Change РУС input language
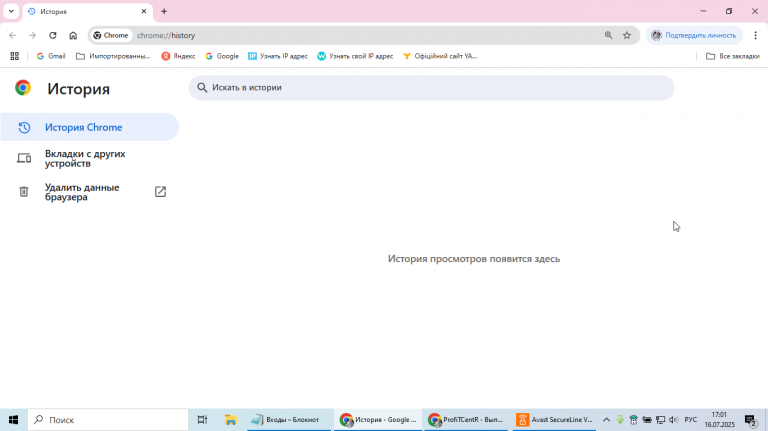This screenshot has width=768, height=431. (691, 420)
